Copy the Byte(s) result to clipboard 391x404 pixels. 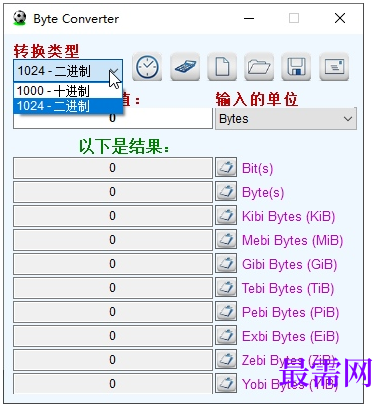[x=226, y=191]
